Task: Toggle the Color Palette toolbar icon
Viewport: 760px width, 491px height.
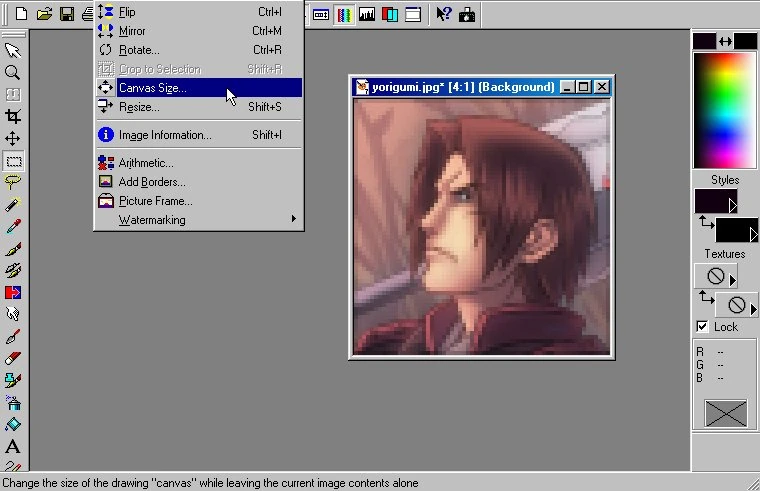Action: click(x=344, y=15)
